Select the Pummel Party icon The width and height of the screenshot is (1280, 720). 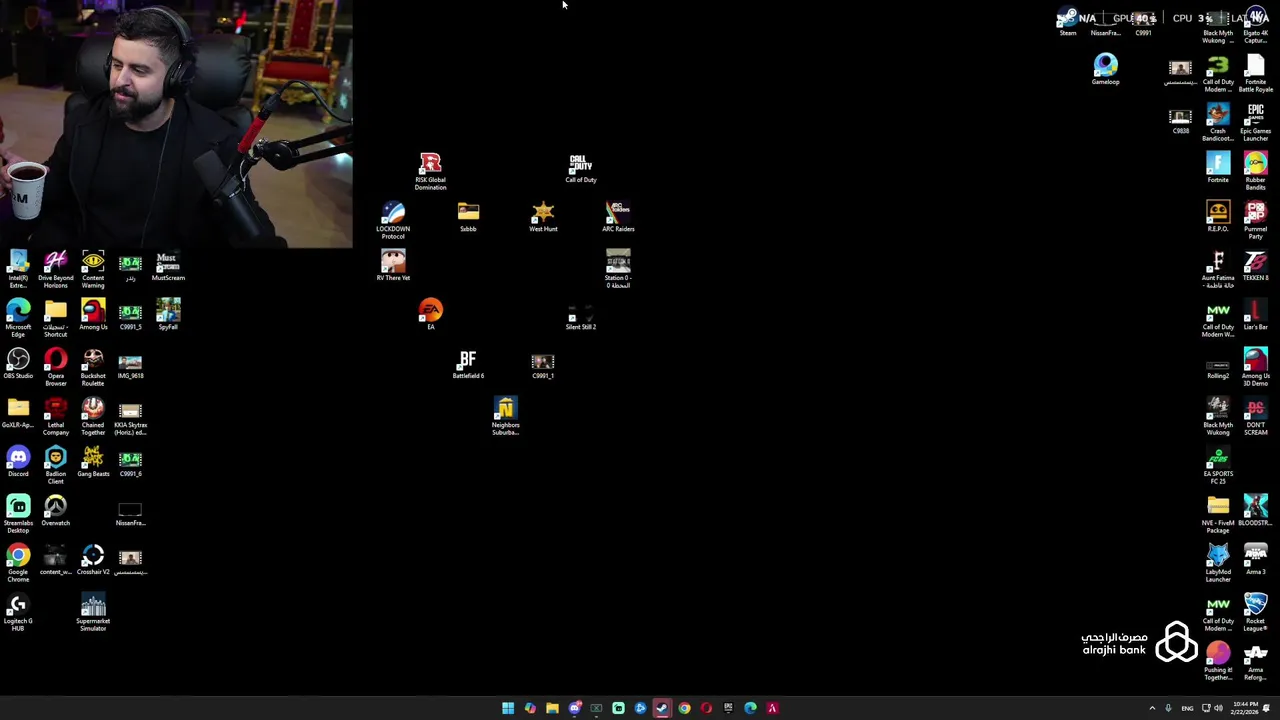click(x=1256, y=221)
